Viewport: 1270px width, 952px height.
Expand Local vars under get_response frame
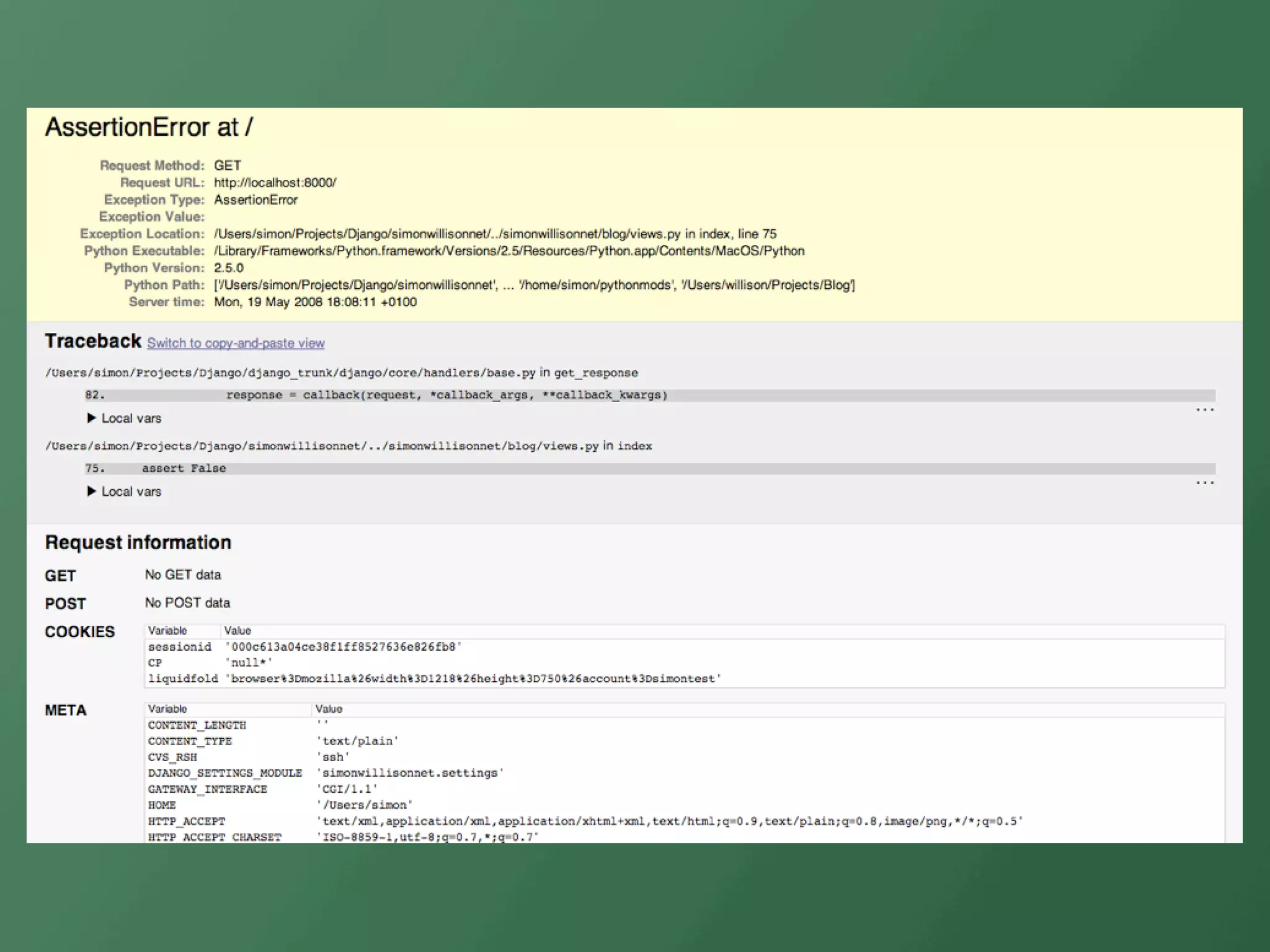[x=125, y=418]
